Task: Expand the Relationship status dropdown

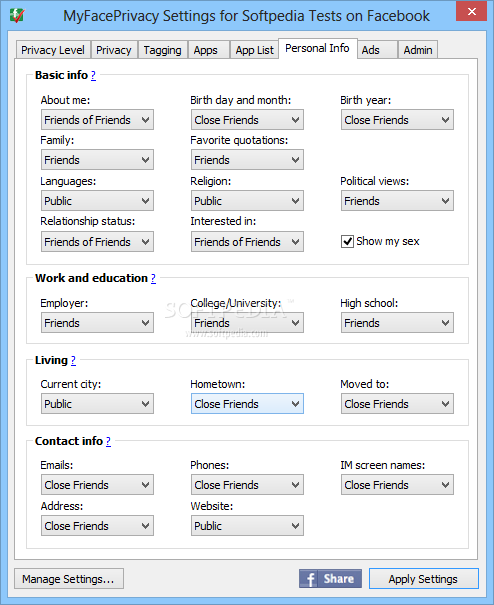Action: [x=97, y=242]
